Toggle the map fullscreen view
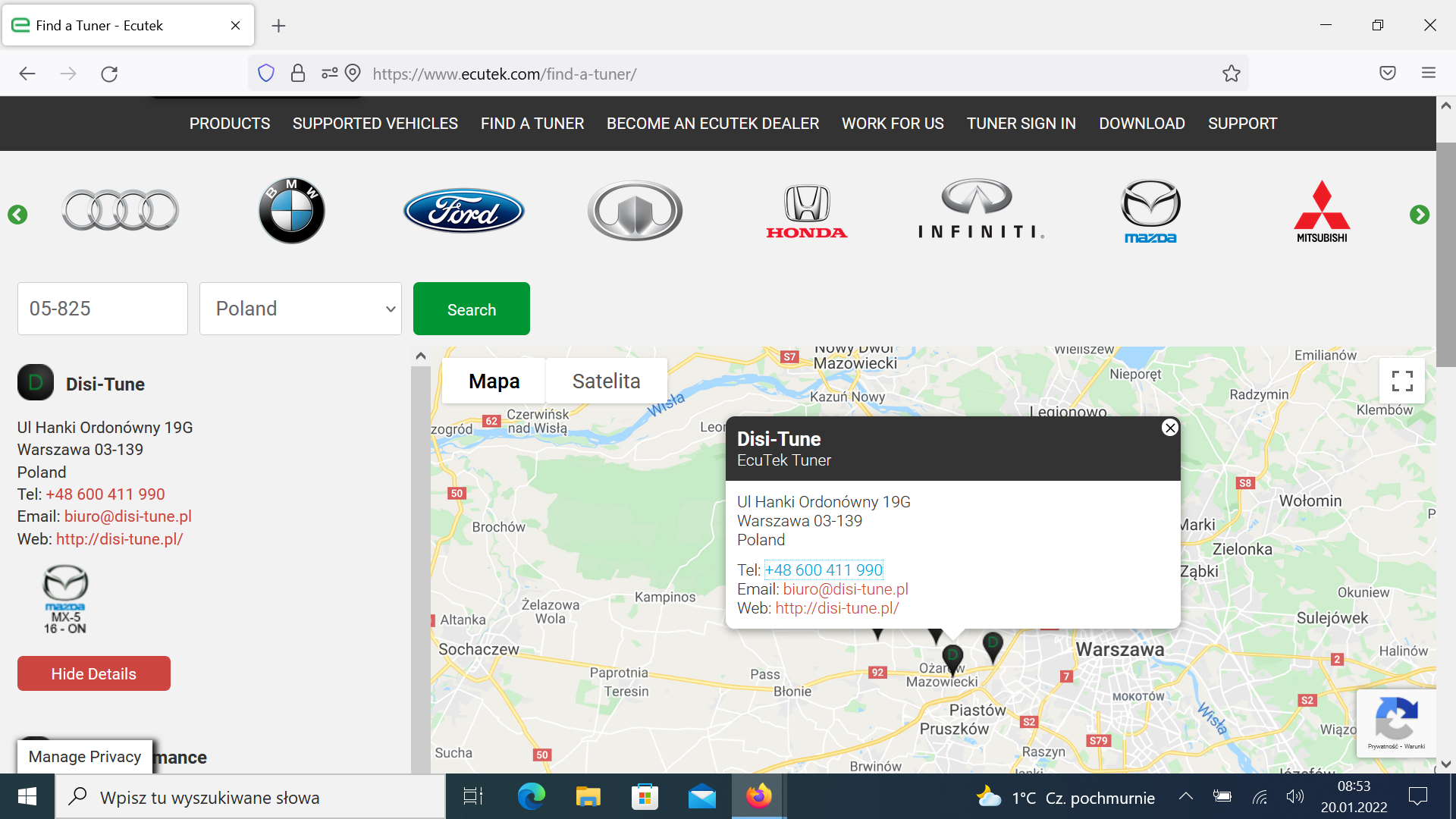1456x819 pixels. [1402, 381]
